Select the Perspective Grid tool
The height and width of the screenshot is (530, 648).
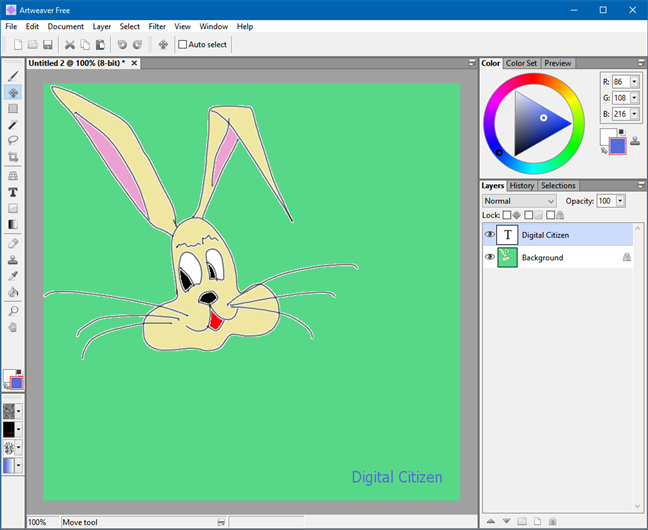point(13,176)
